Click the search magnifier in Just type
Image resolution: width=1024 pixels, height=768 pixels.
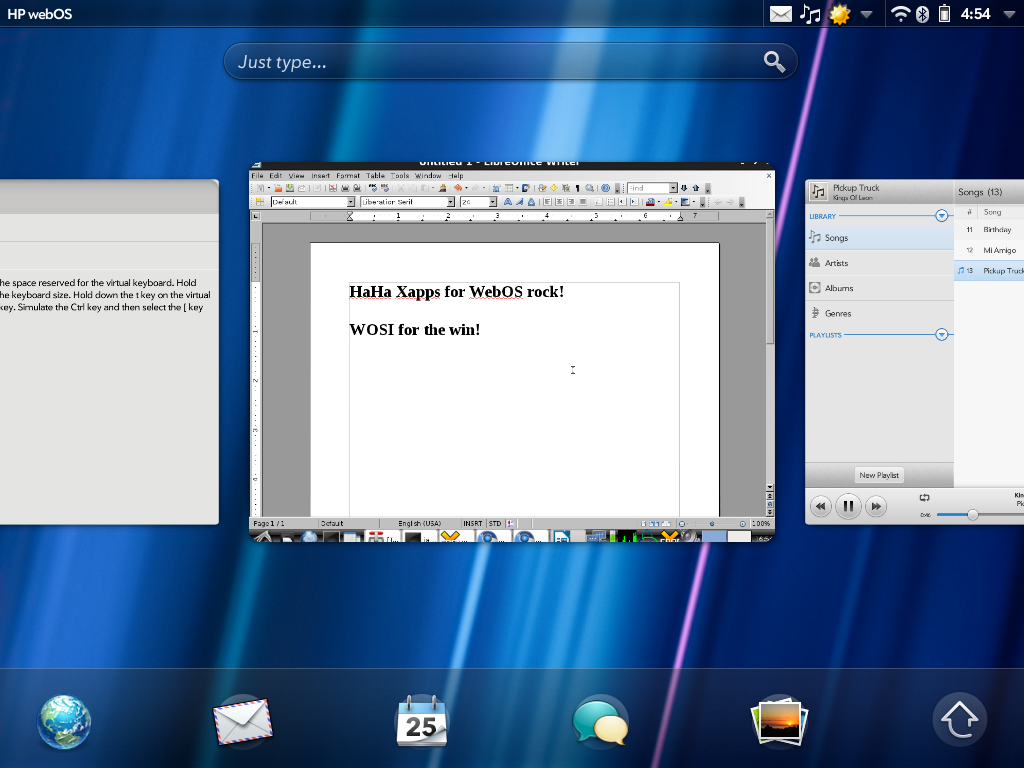click(x=774, y=62)
